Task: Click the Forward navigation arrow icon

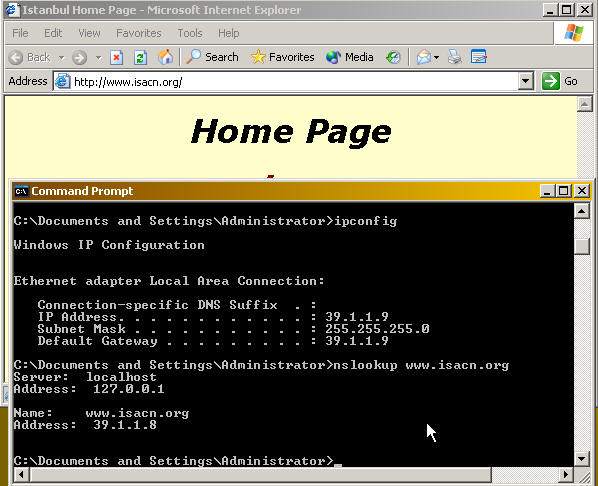Action: point(79,58)
